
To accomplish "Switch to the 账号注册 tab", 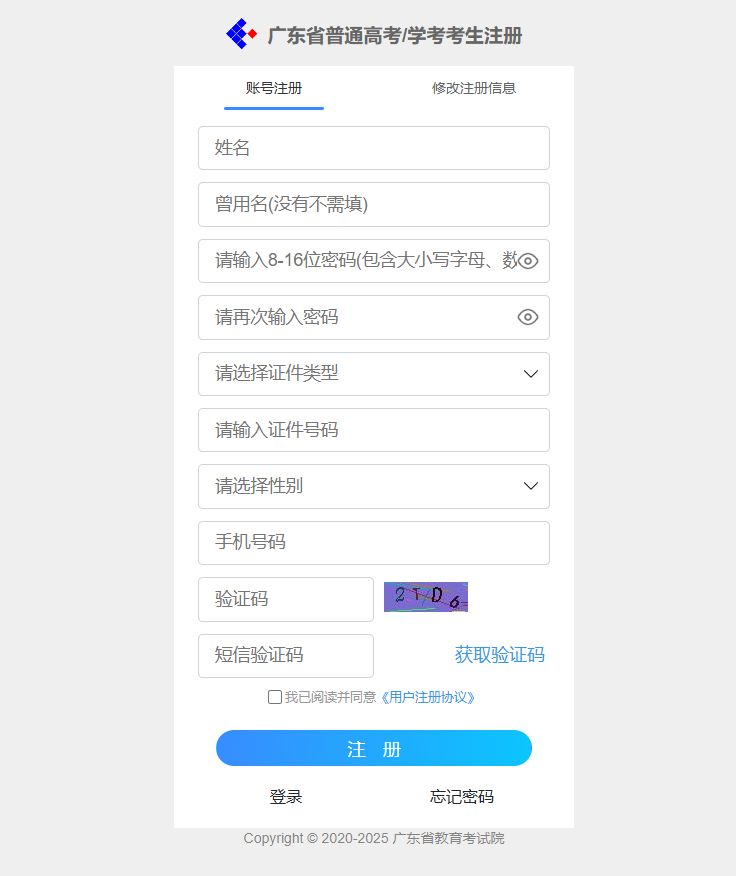I will tap(274, 88).
